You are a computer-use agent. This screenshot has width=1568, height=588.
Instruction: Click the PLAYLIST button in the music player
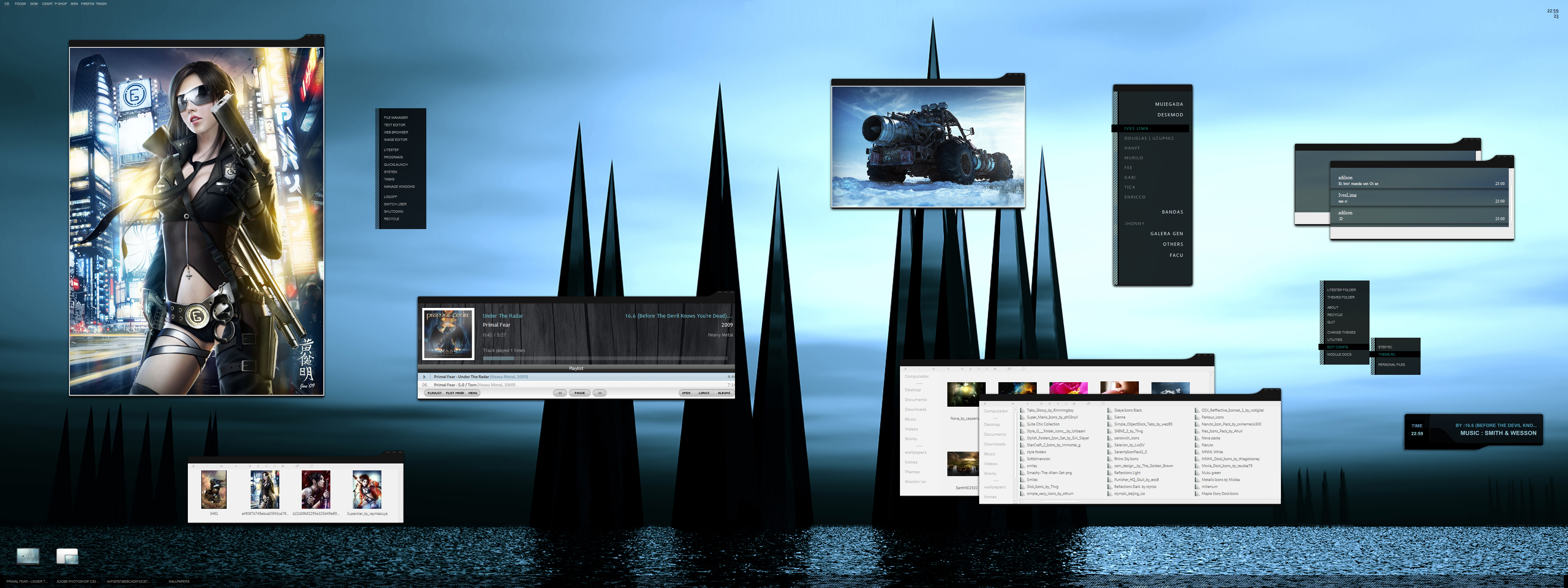(x=434, y=393)
